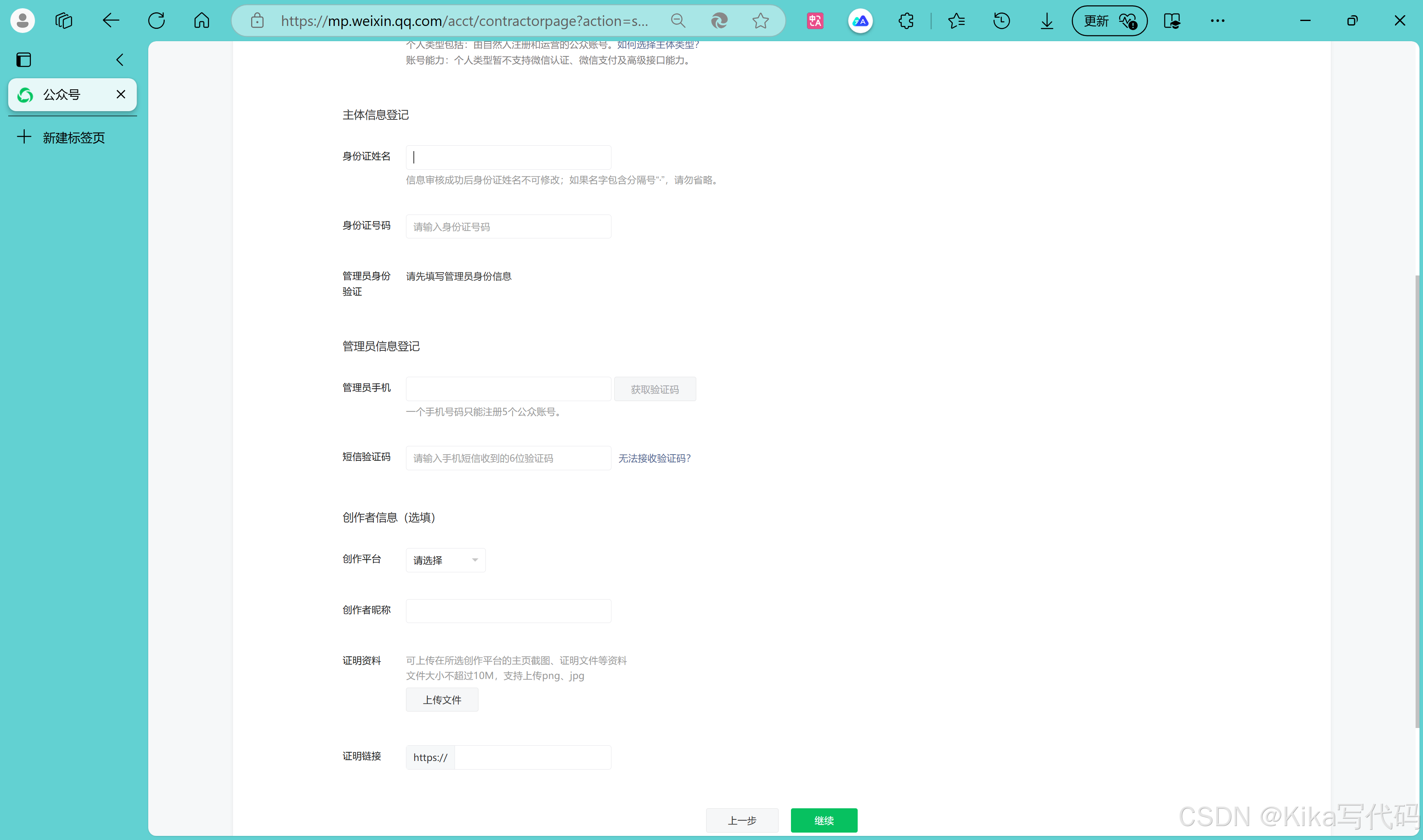Open the favorites list icon

(x=956, y=21)
